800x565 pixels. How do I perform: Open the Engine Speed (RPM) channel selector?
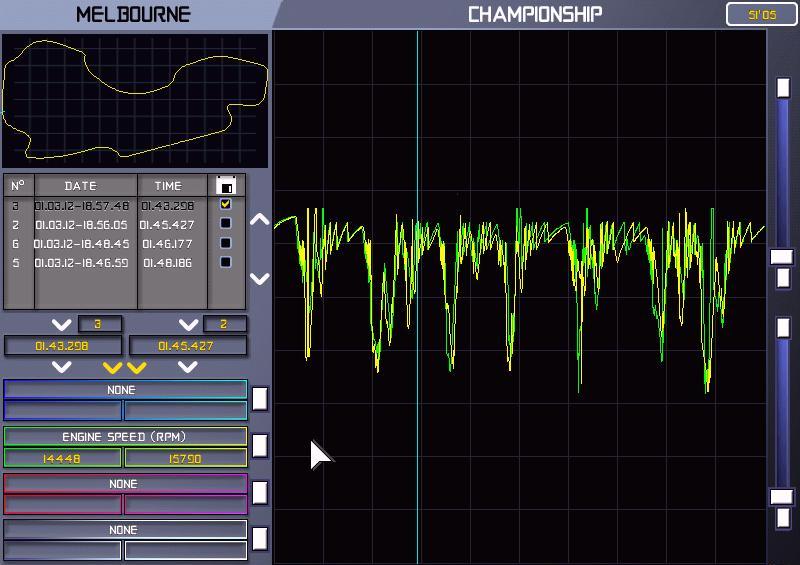coord(125,437)
